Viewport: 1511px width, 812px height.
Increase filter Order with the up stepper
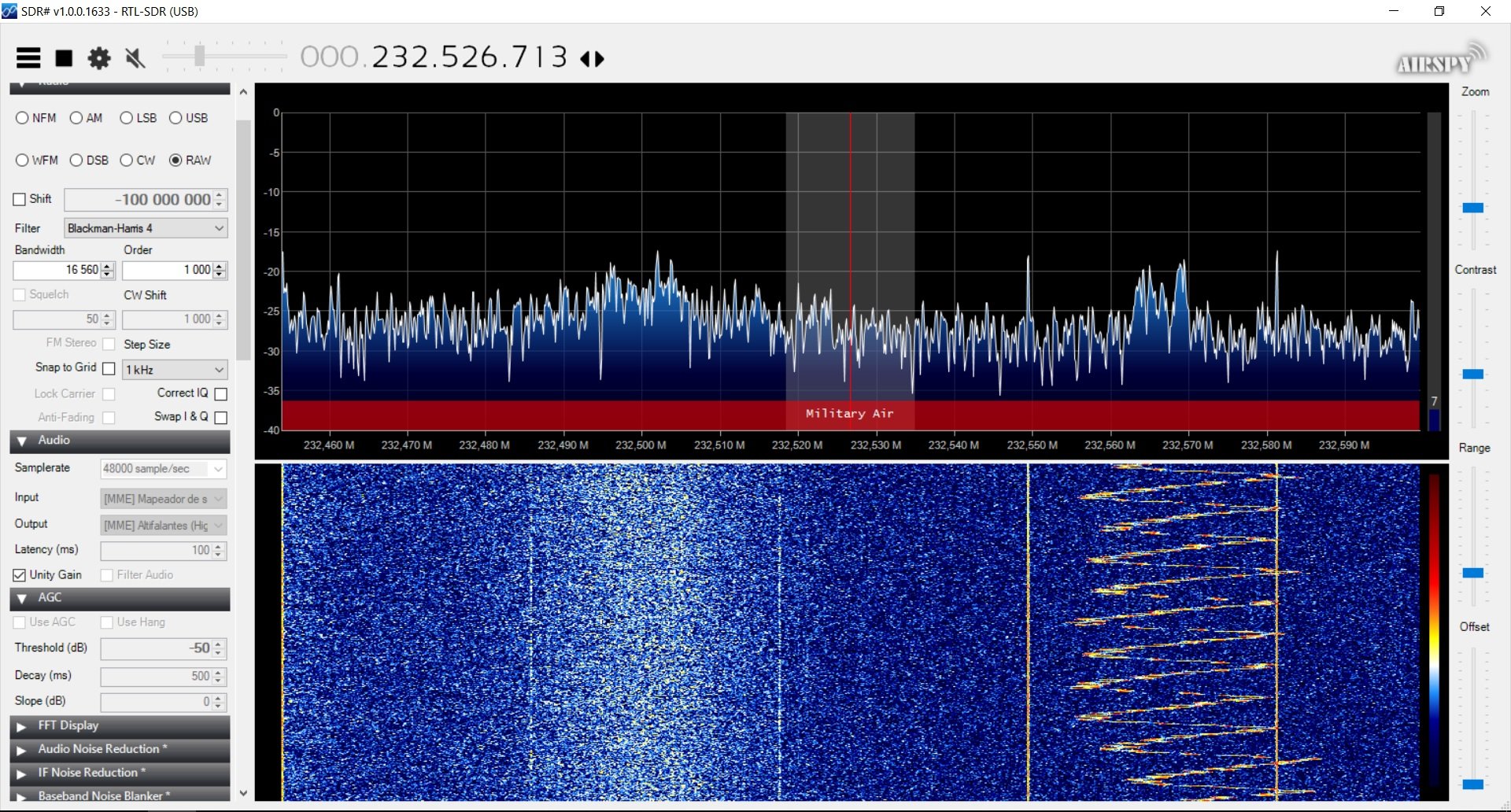(220, 266)
